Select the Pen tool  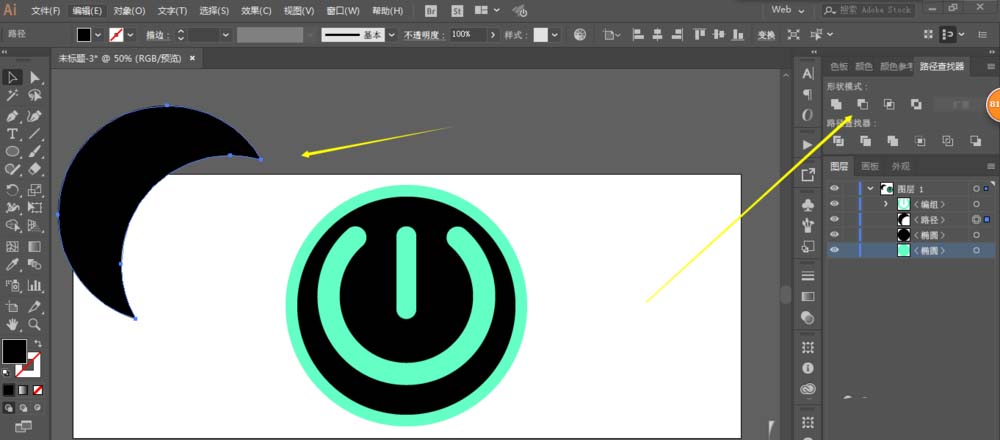coord(13,116)
